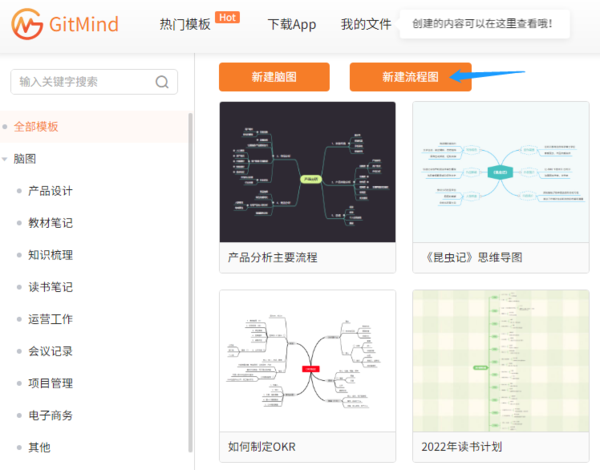Viewport: 600px width, 470px height.
Task: Open the 项目管理 category
Action: 50,383
